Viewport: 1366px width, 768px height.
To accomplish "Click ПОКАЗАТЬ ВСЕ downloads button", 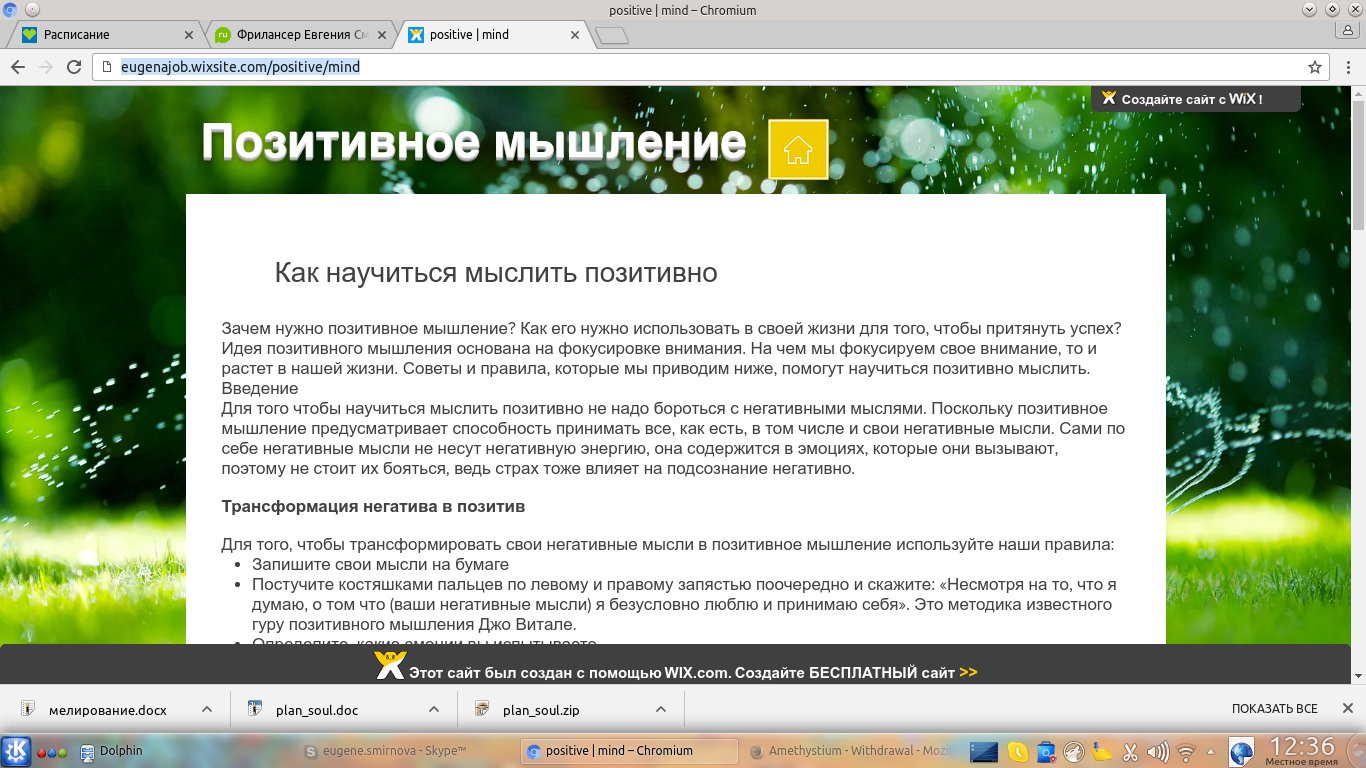I will [1274, 709].
